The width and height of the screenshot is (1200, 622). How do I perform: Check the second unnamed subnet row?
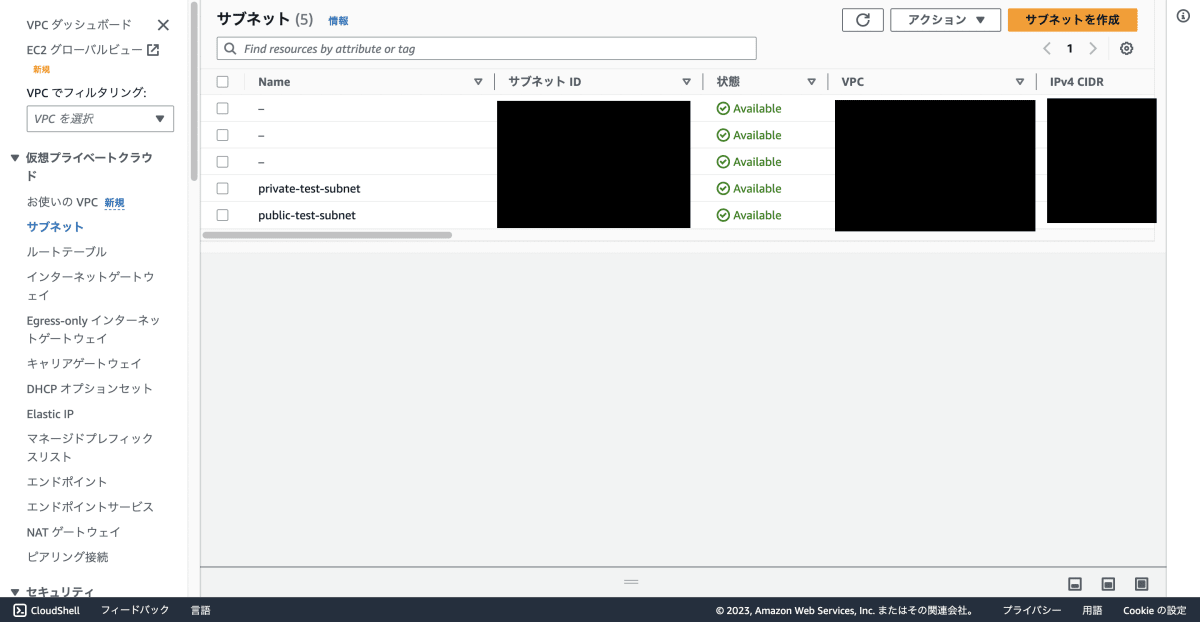(x=222, y=135)
